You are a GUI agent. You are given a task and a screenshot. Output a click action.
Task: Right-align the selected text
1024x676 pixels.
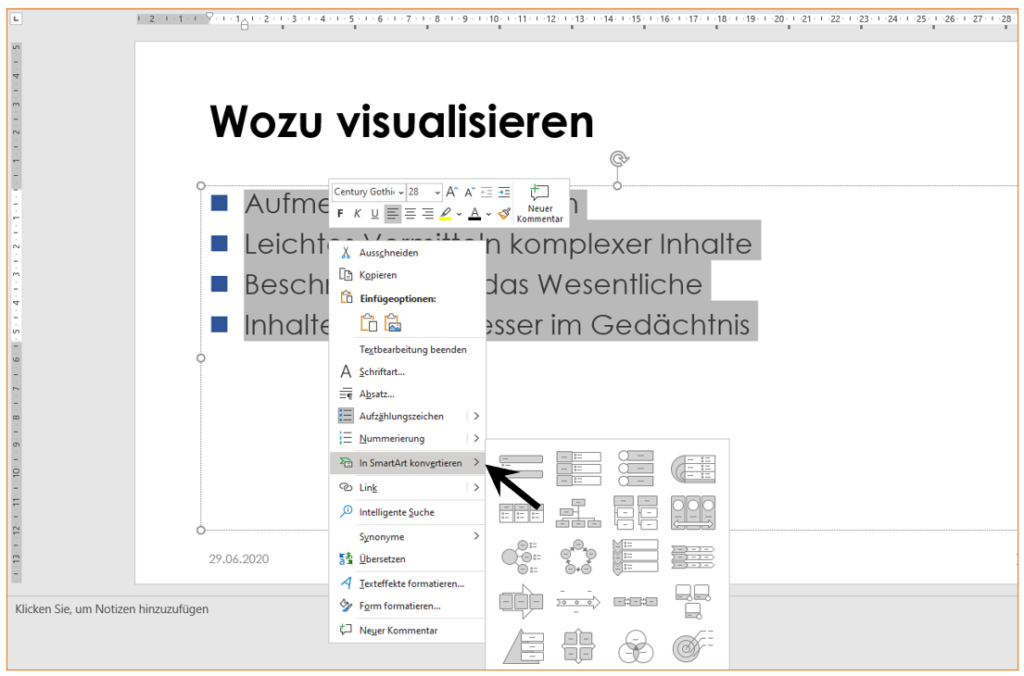pos(428,214)
